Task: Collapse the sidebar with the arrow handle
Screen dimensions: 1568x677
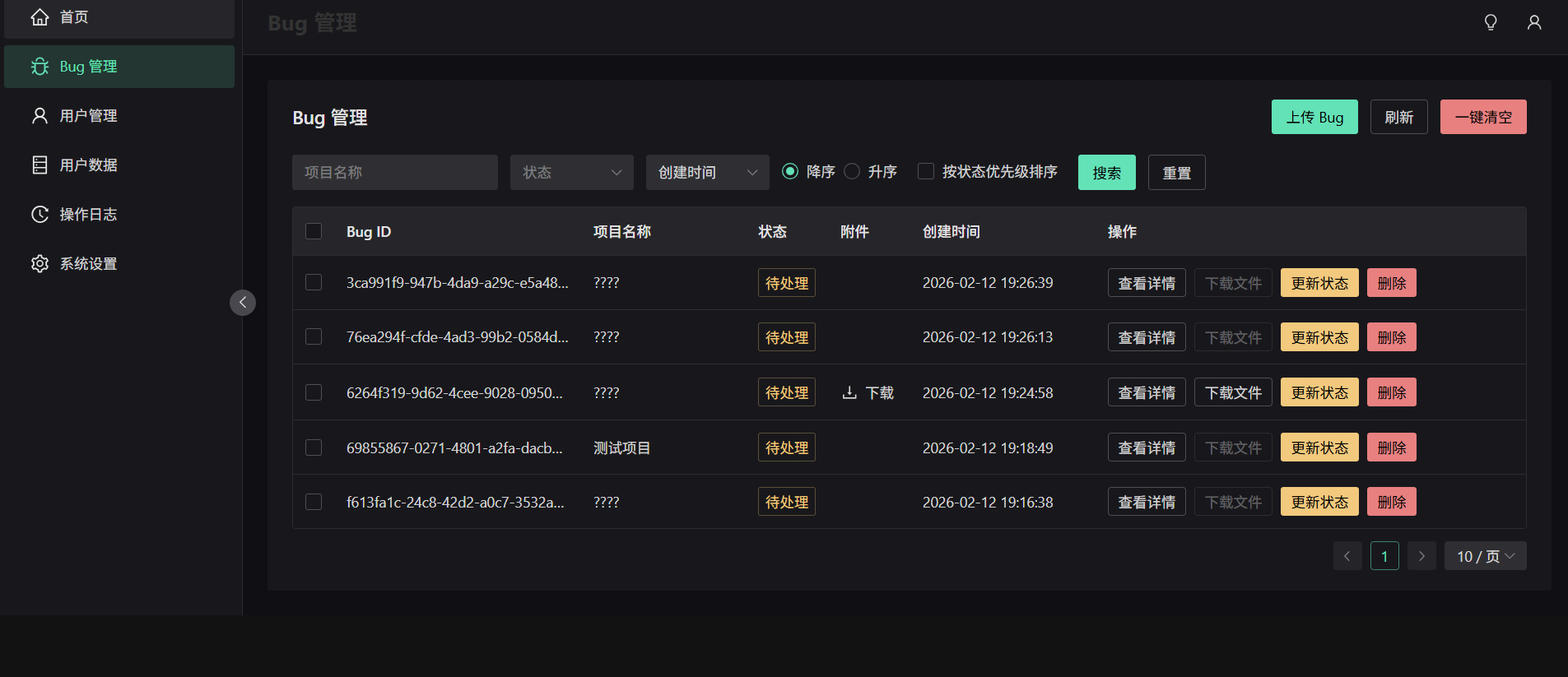Action: tap(243, 303)
